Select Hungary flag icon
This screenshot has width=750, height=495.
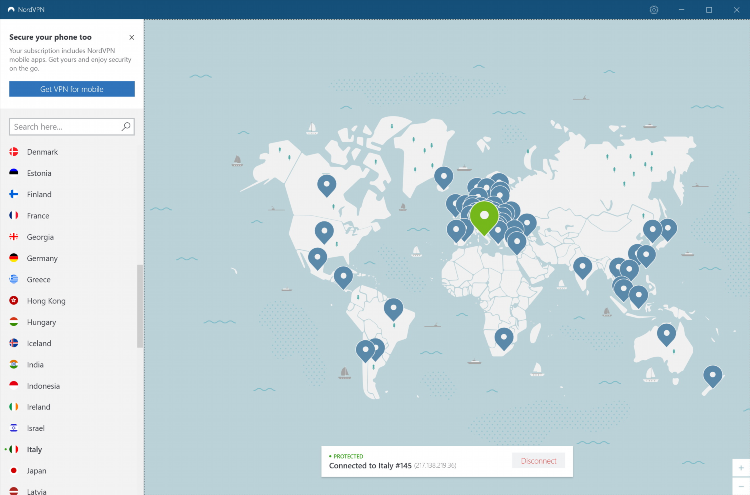point(14,322)
